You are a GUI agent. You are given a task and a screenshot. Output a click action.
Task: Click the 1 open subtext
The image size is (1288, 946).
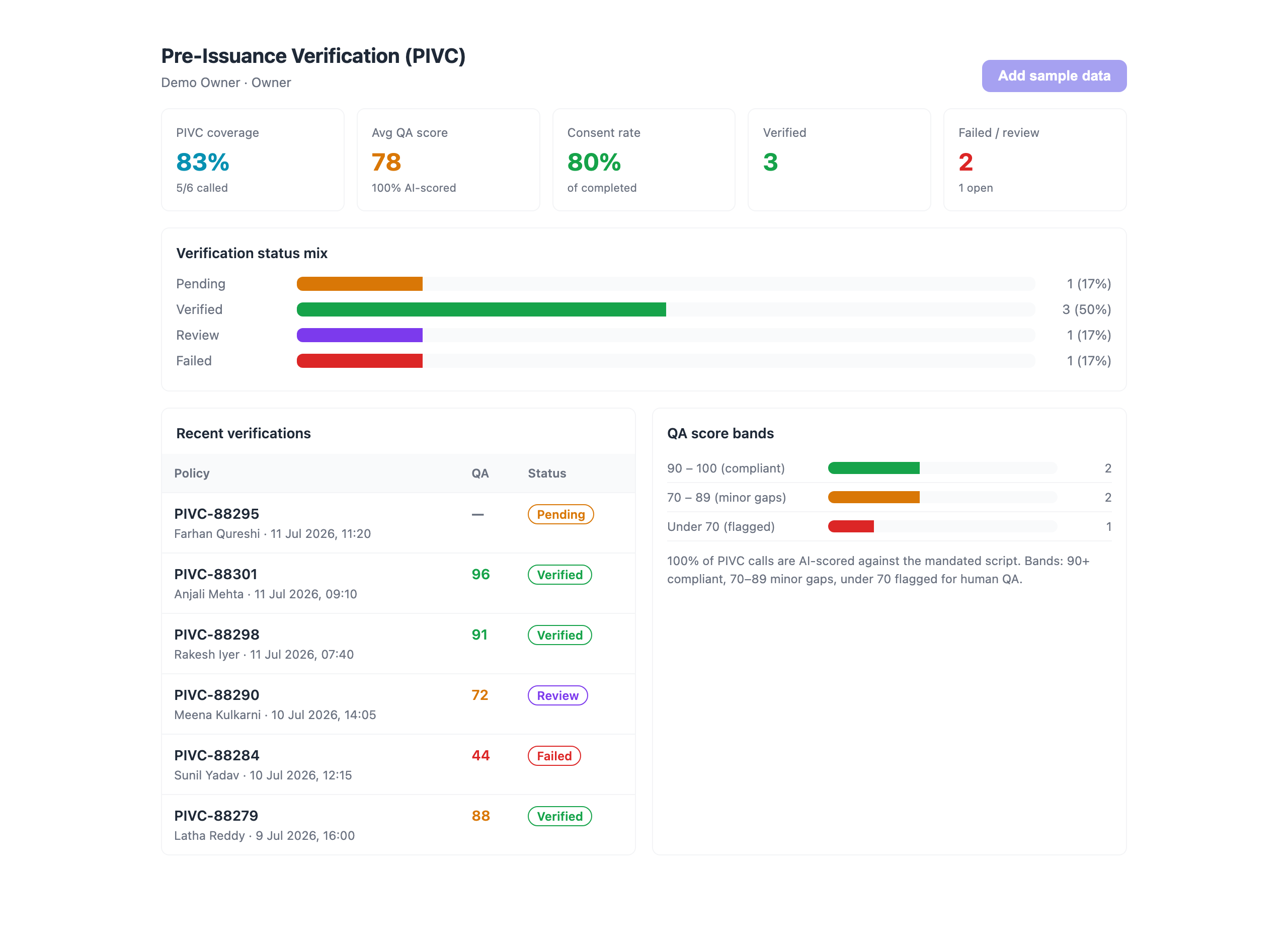(x=976, y=188)
